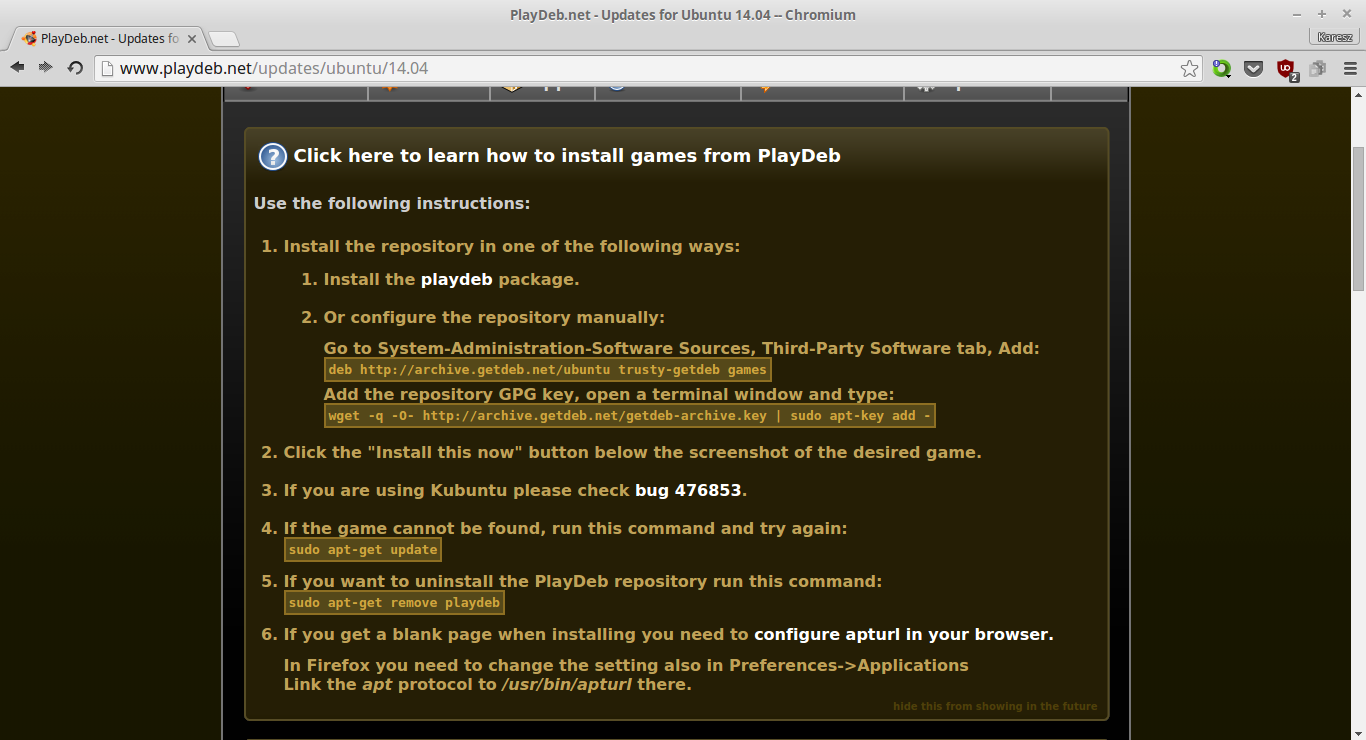Close the PlayDeb.net tab
The height and width of the screenshot is (740, 1366).
(190, 38)
